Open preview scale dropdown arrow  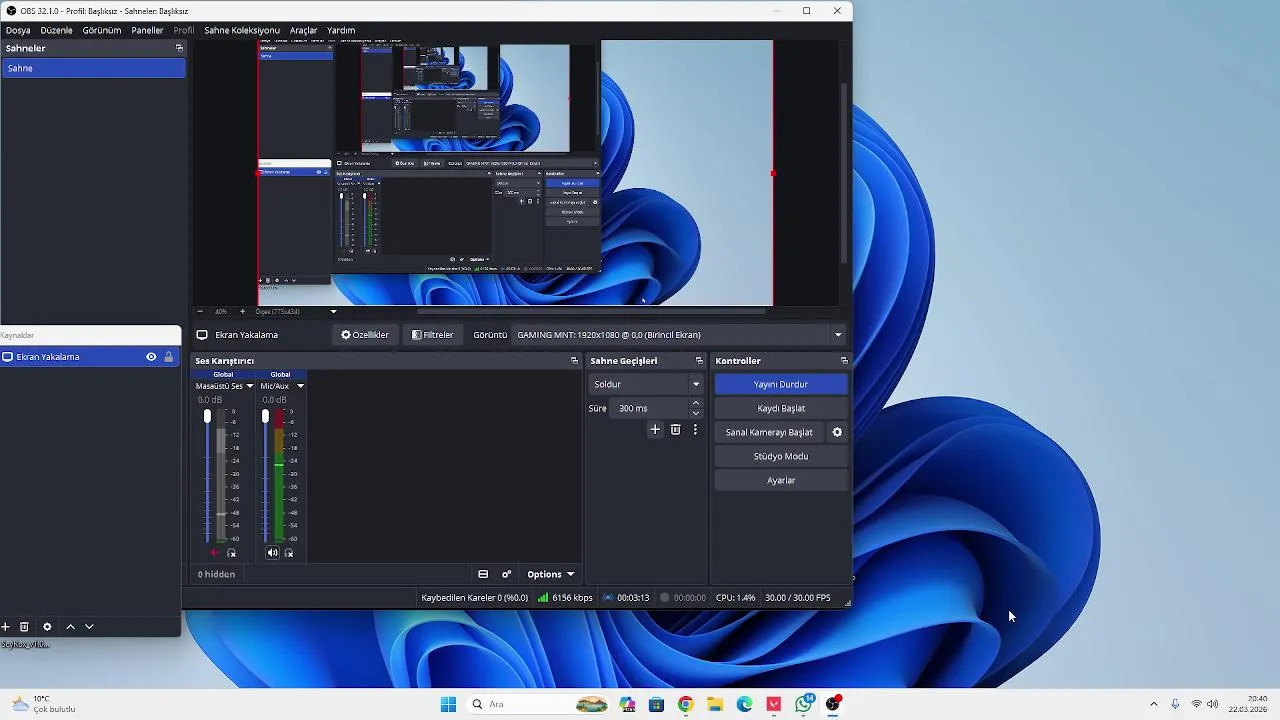334,311
